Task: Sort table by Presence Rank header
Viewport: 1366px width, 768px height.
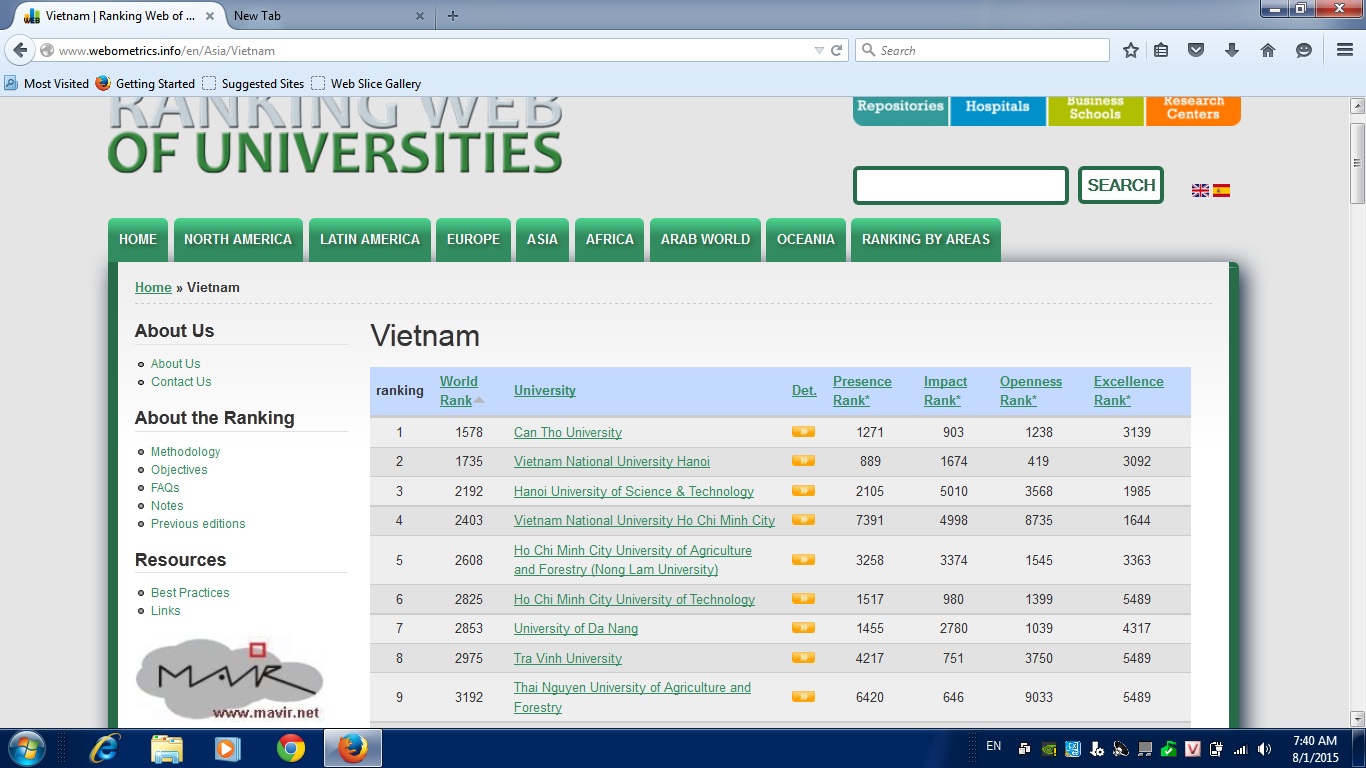Action: coord(862,391)
